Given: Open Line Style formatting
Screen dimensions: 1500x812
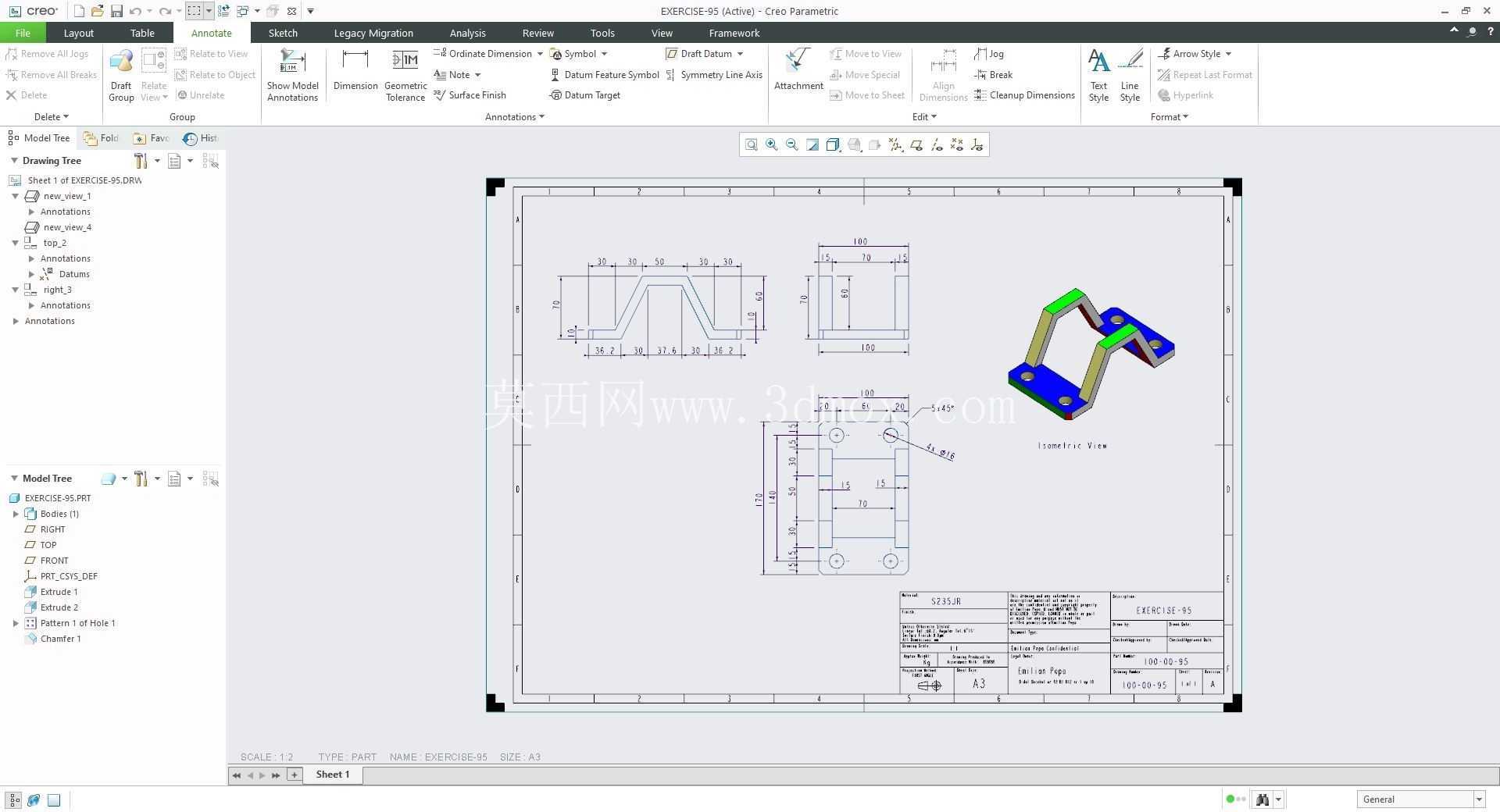Looking at the screenshot, I should [x=1130, y=75].
